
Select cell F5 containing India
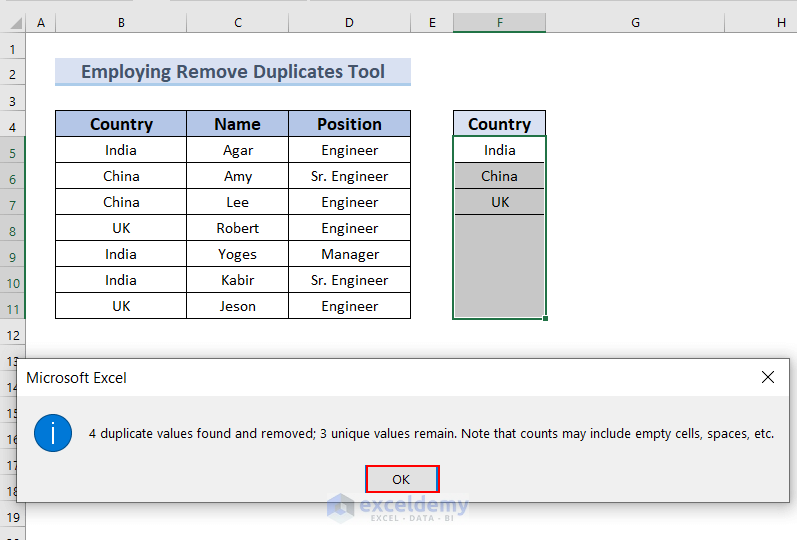tap(500, 150)
